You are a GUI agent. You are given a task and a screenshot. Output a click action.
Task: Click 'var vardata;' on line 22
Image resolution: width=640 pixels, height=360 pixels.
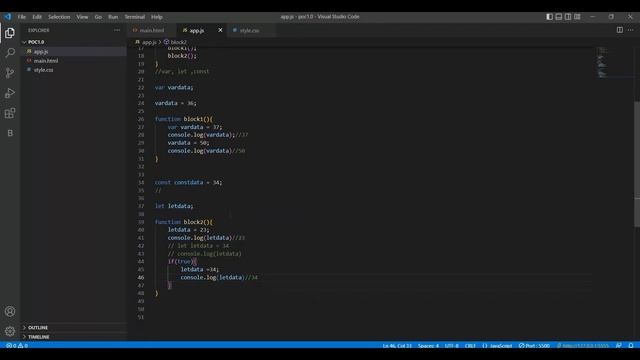(174, 87)
